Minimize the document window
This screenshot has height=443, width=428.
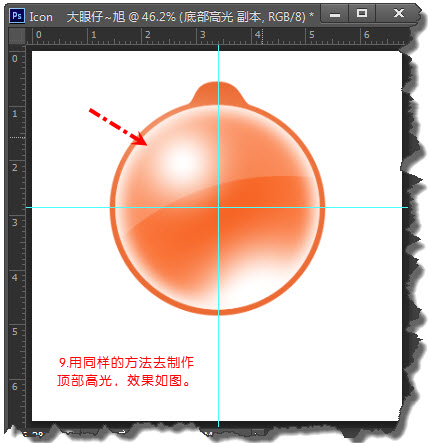335,14
